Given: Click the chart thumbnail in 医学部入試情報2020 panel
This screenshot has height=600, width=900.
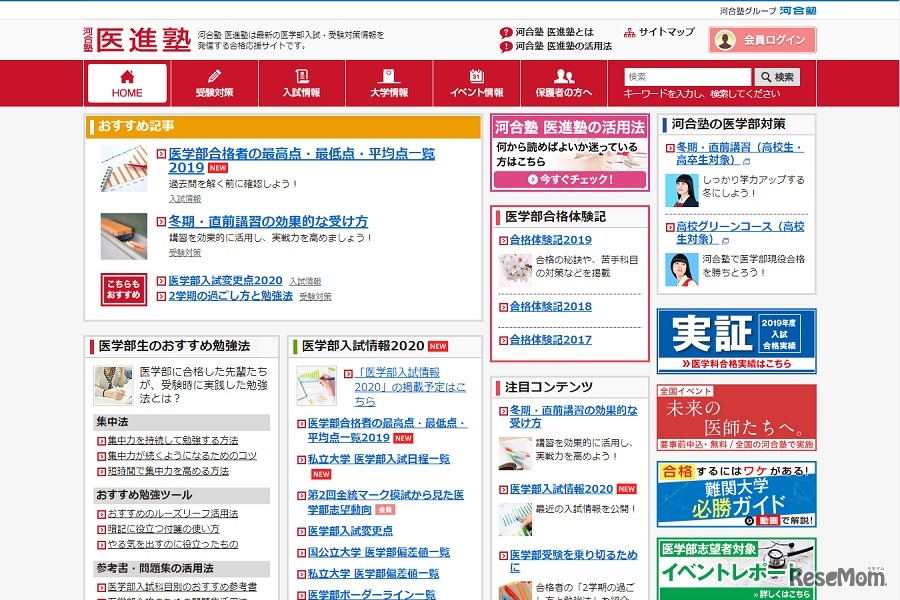Looking at the screenshot, I should (316, 385).
